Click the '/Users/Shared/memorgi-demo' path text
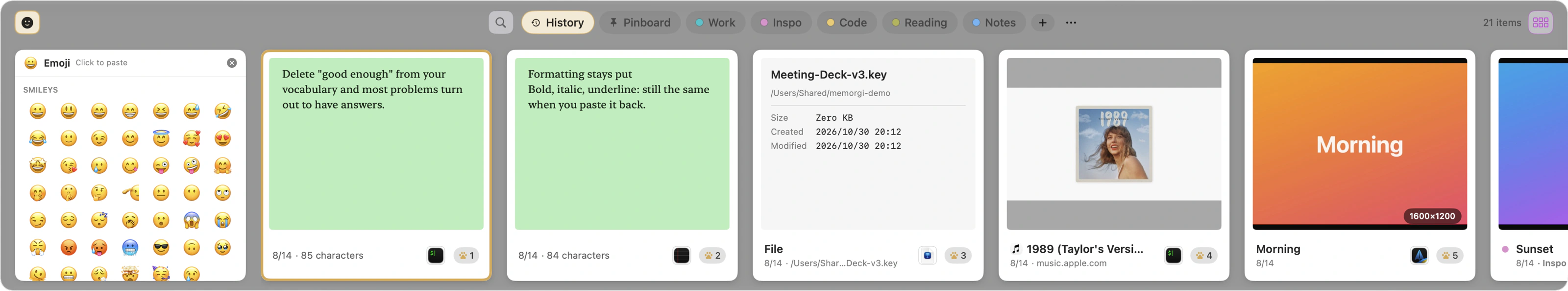1568x291 pixels. pyautogui.click(x=830, y=93)
